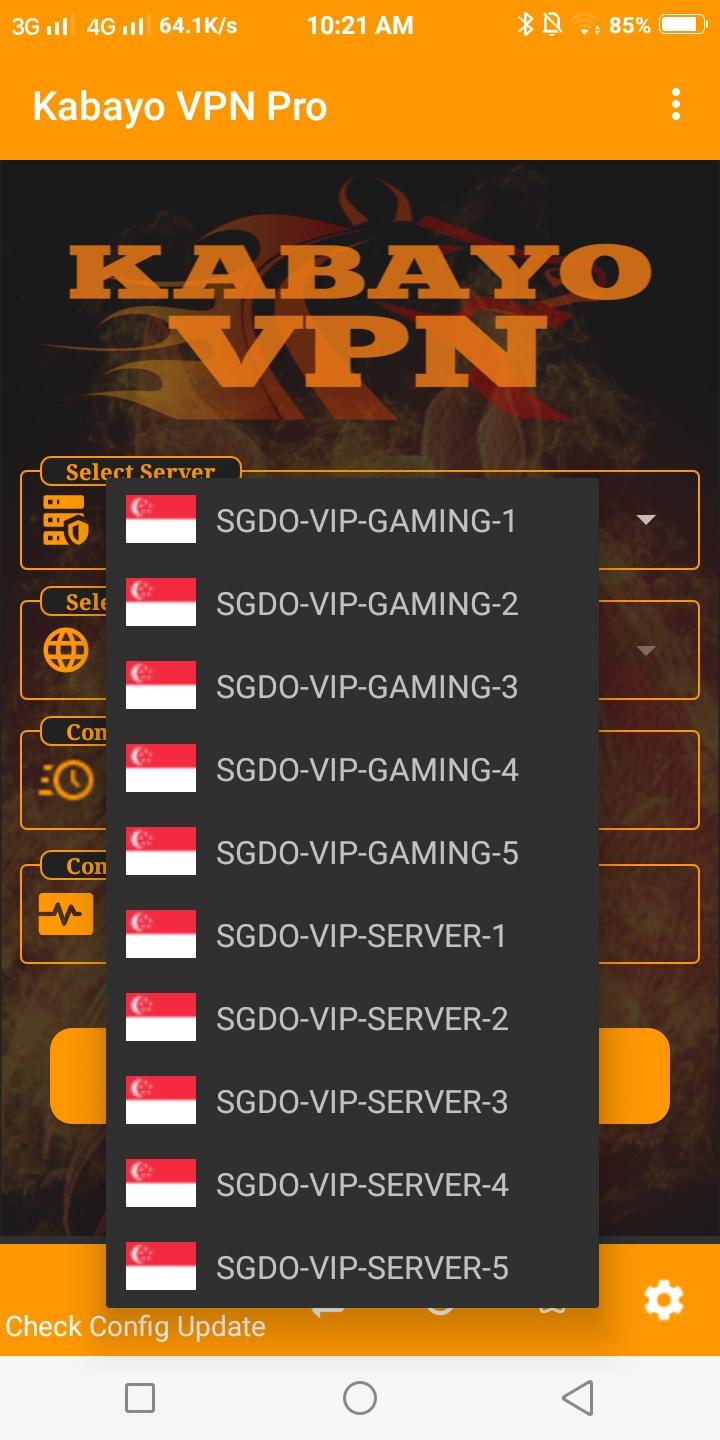Tap the flag next to SGDO-VIP-SERVER-4
Image resolution: width=720 pixels, height=1440 pixels.
pos(161,1184)
